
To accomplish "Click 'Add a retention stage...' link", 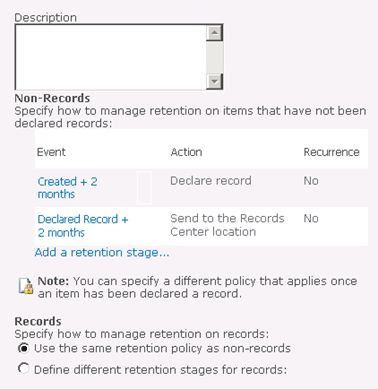I will point(102,252).
